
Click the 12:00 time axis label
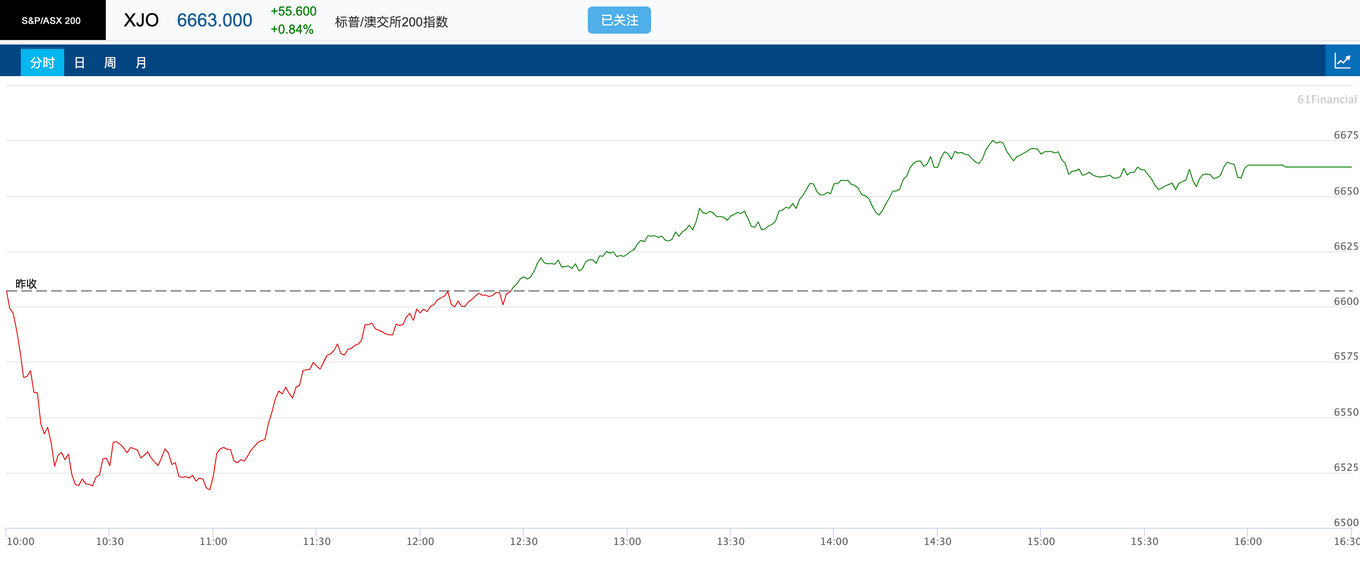[420, 542]
